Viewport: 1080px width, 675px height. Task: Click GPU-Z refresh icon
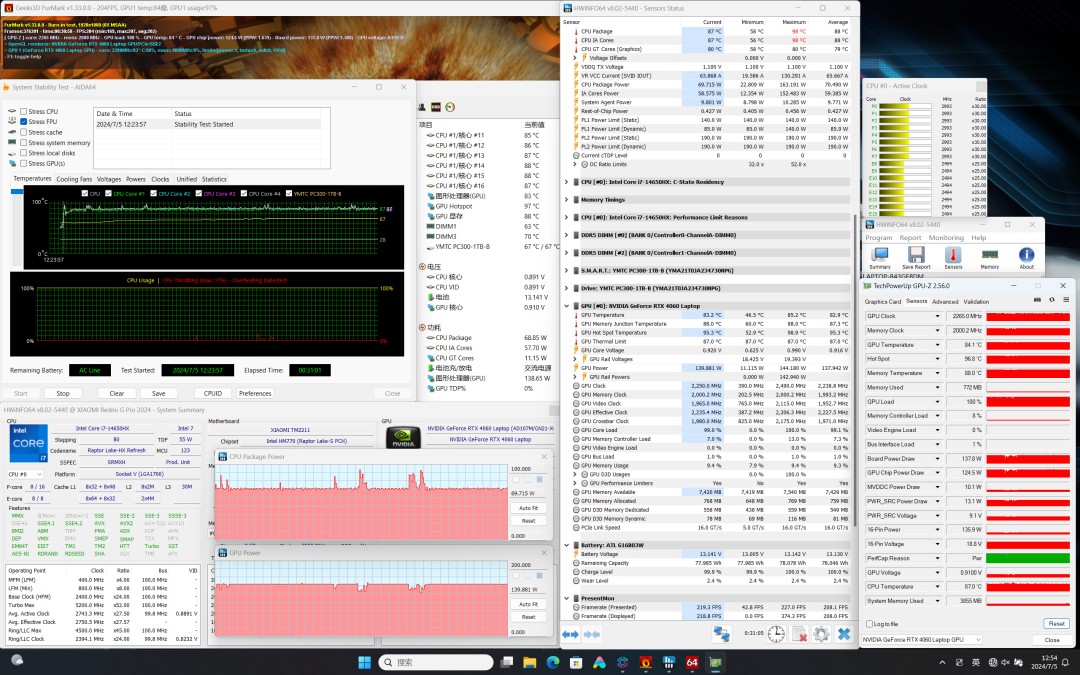(1052, 300)
